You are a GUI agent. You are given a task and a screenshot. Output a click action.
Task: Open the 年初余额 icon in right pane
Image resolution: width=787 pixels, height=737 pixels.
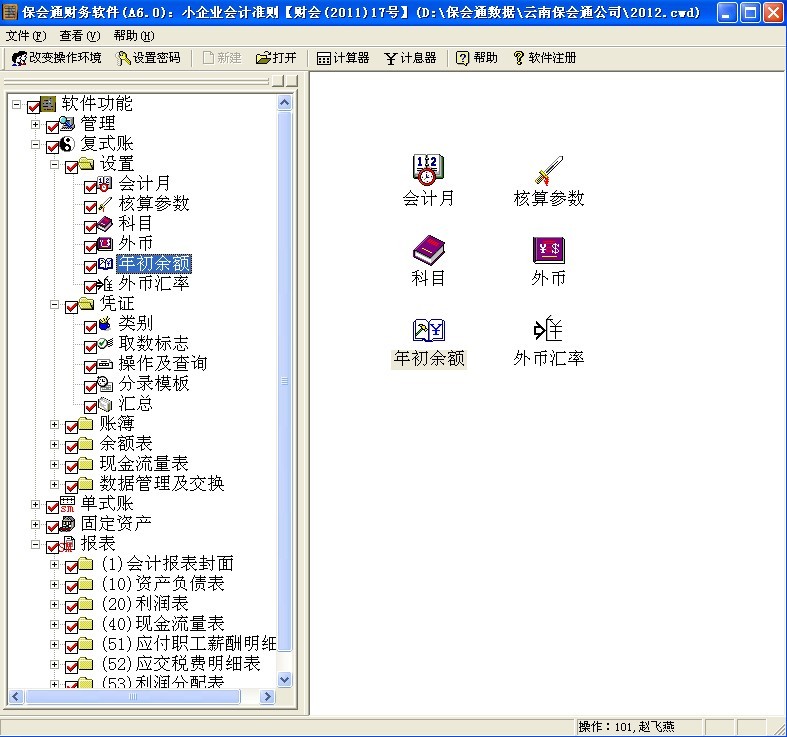pos(428,330)
